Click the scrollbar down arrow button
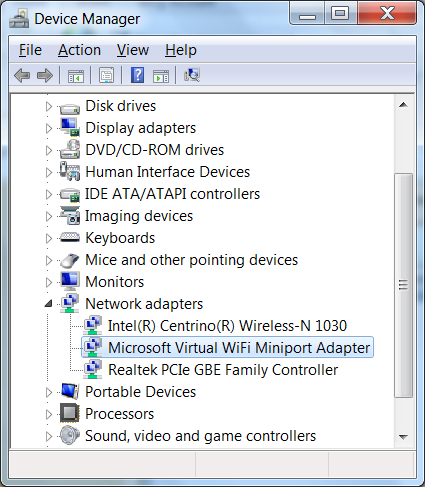The width and height of the screenshot is (425, 487). (403, 437)
